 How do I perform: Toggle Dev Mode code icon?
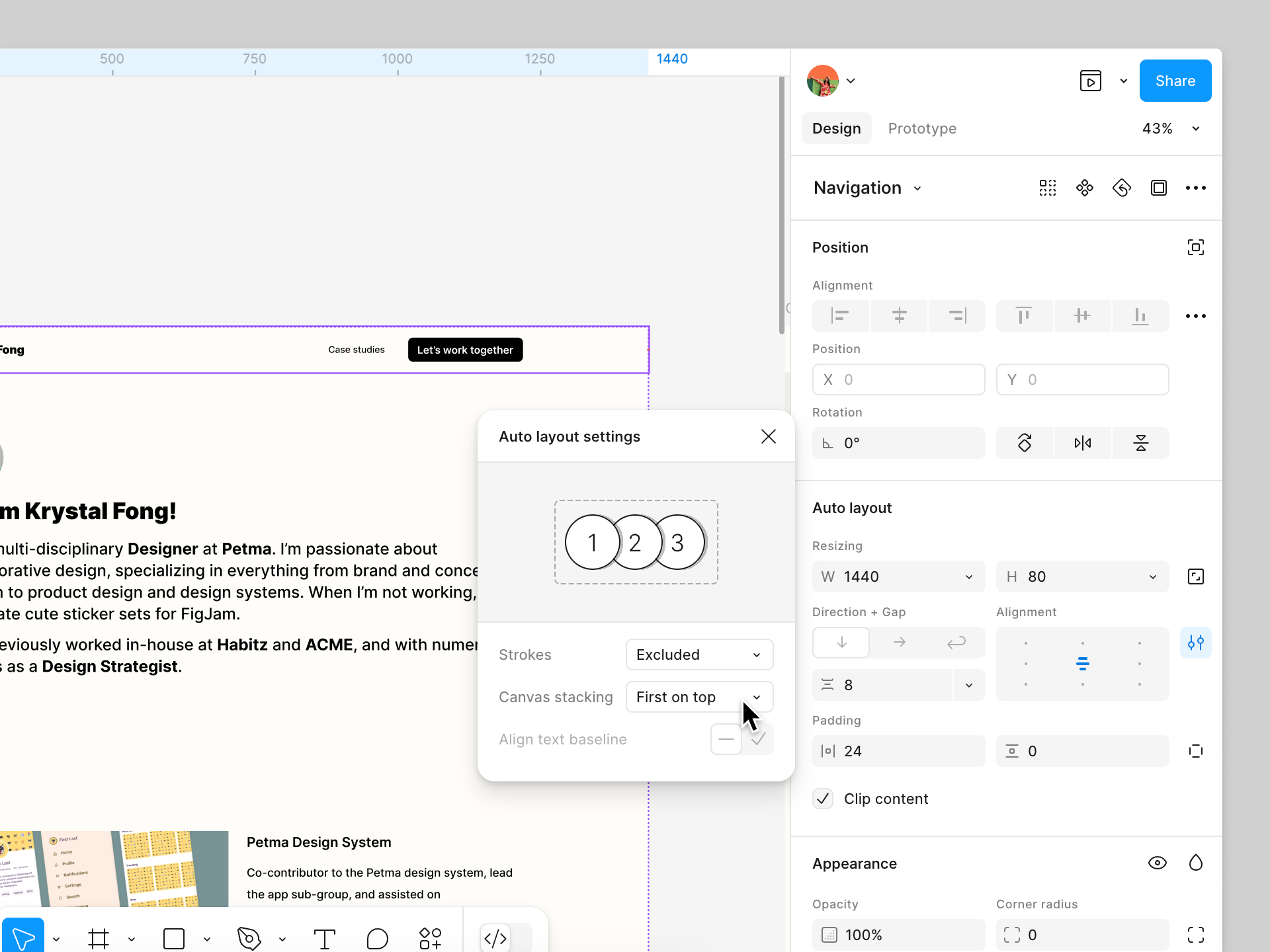pos(495,937)
